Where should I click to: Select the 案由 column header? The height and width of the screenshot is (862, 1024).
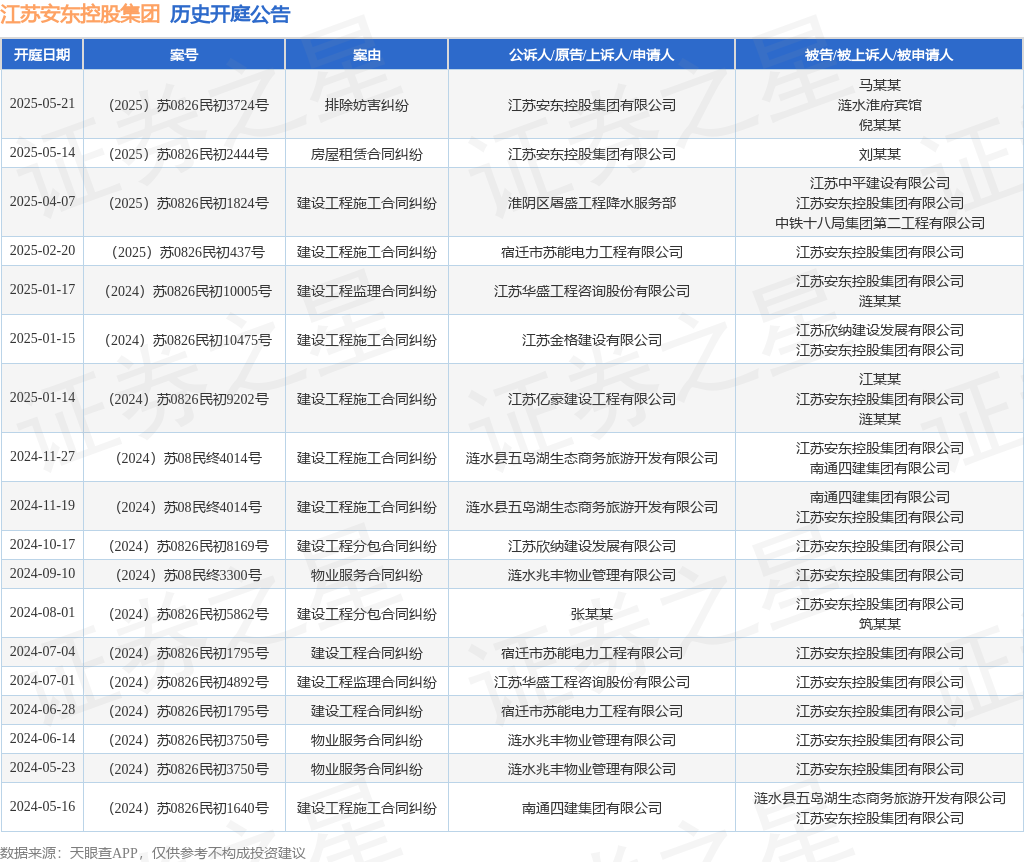coord(366,55)
